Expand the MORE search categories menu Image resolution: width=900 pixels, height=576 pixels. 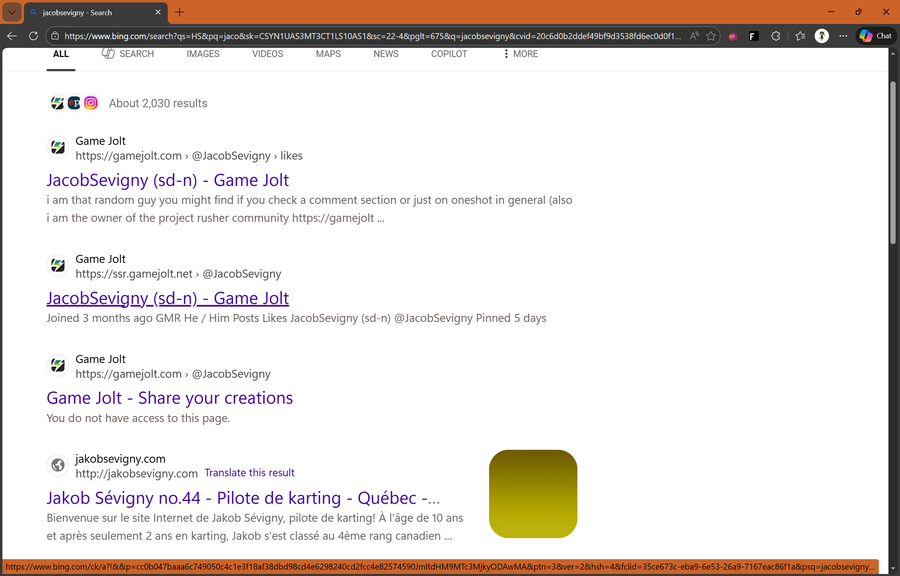521,54
